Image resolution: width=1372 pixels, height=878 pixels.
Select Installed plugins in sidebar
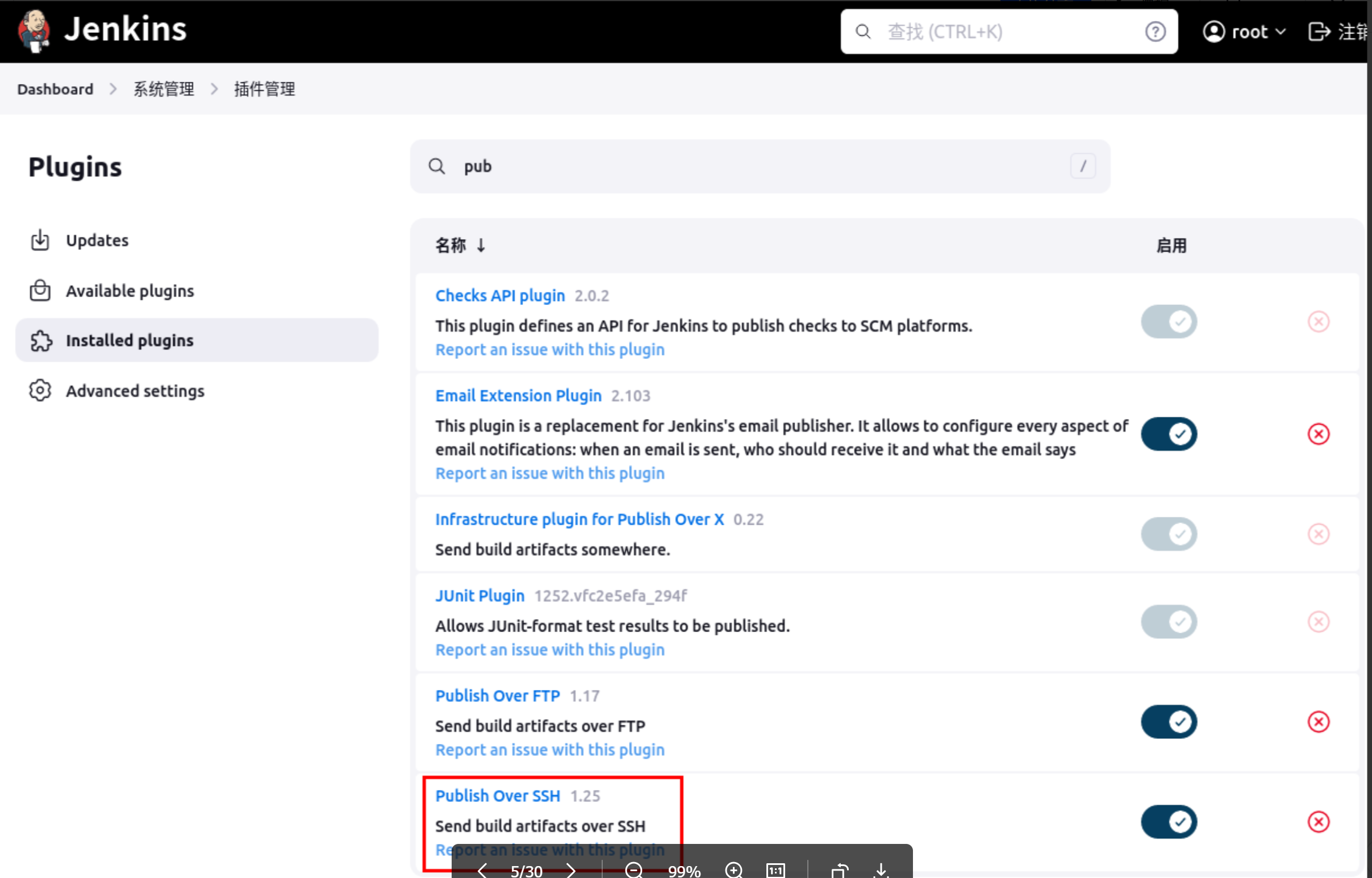coord(197,340)
